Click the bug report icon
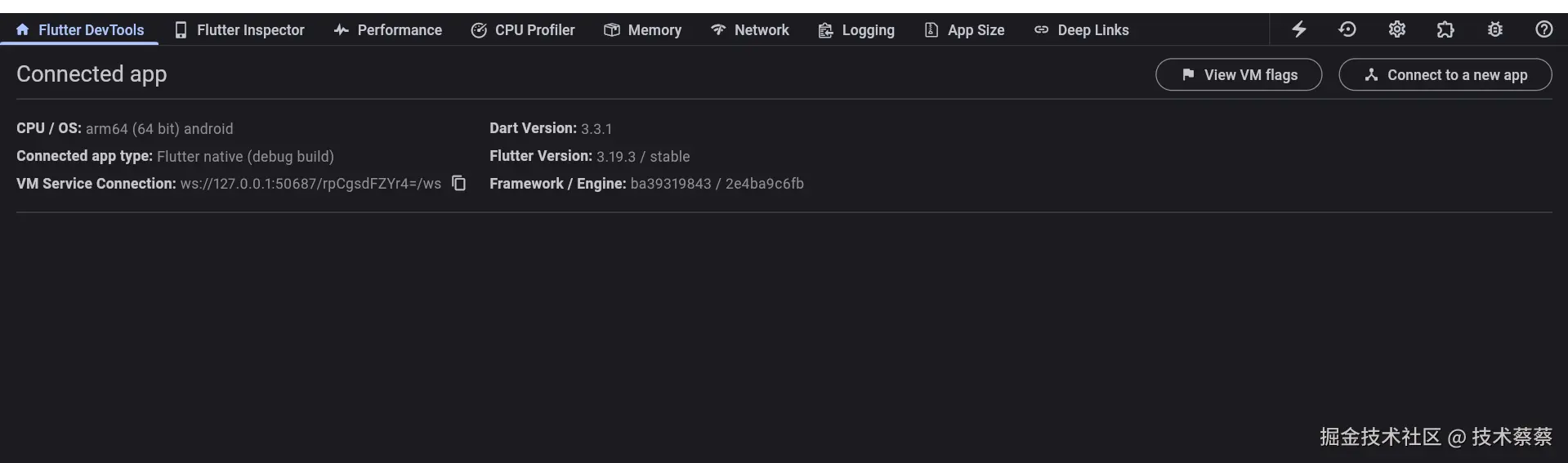 (x=1494, y=29)
